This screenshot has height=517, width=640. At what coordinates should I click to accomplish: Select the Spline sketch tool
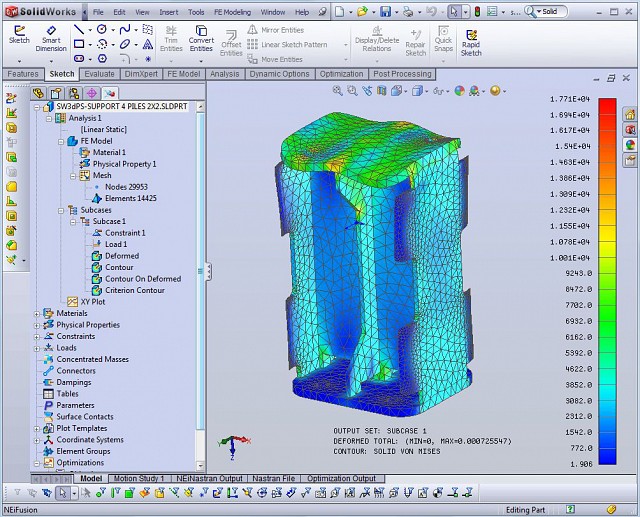click(x=125, y=29)
